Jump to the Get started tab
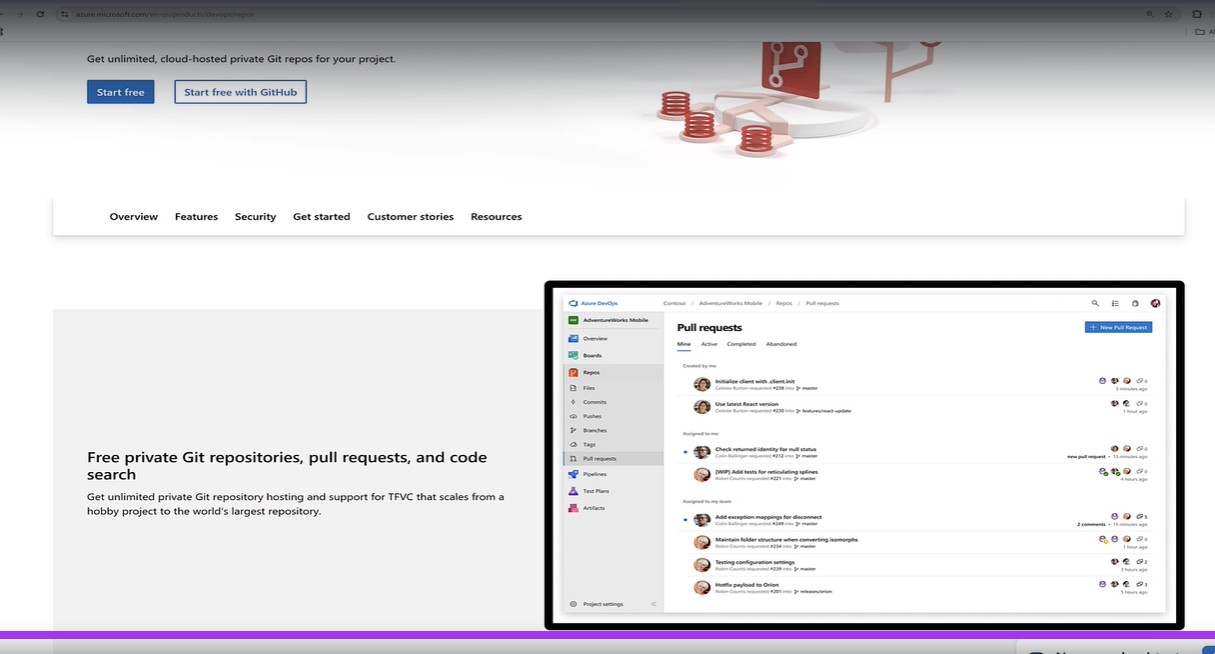The height and width of the screenshot is (654, 1215). [321, 217]
